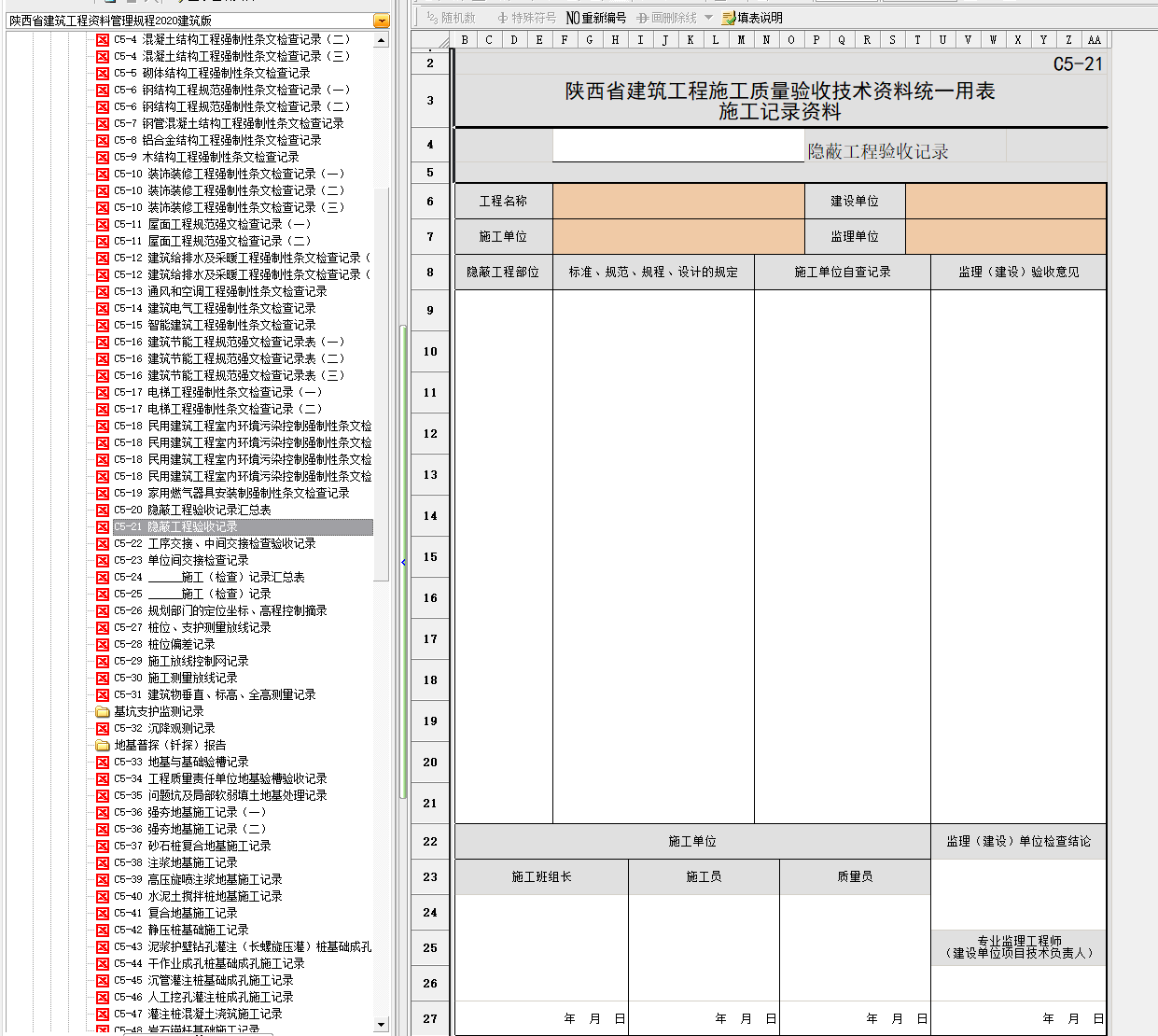1158x1036 pixels.
Task: Select row header 8
Action: click(x=430, y=273)
